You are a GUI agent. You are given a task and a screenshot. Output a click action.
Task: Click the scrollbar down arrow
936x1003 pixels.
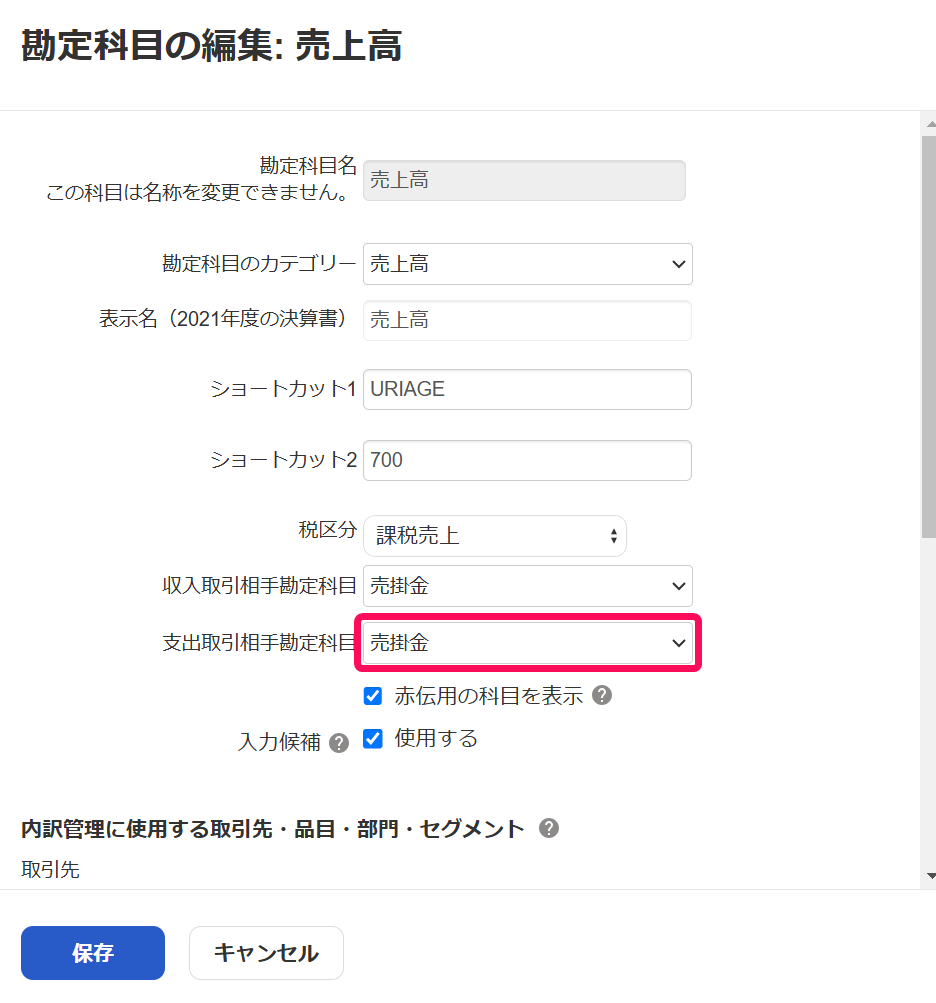930,876
